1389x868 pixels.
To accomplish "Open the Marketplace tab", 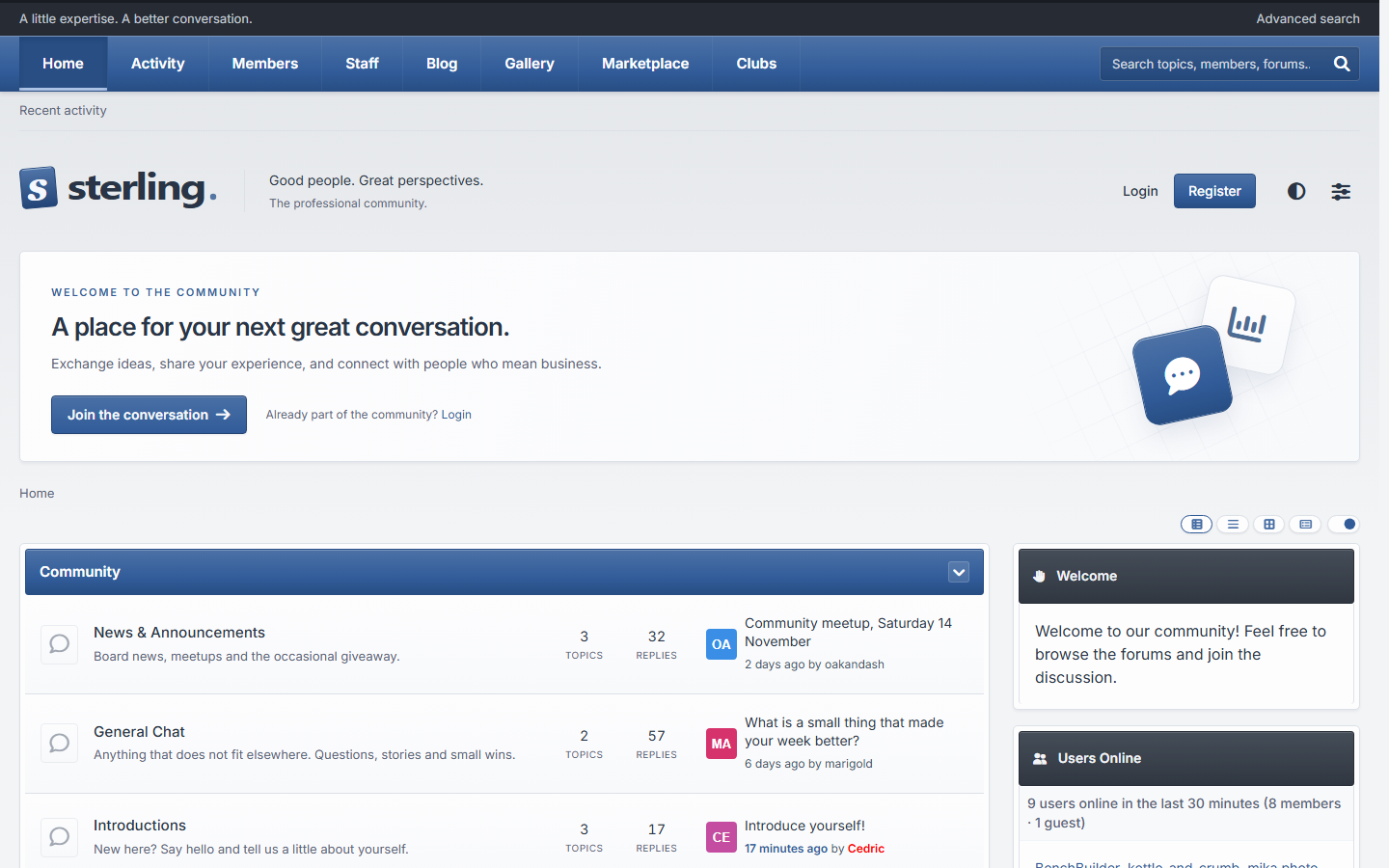I will pos(645,64).
